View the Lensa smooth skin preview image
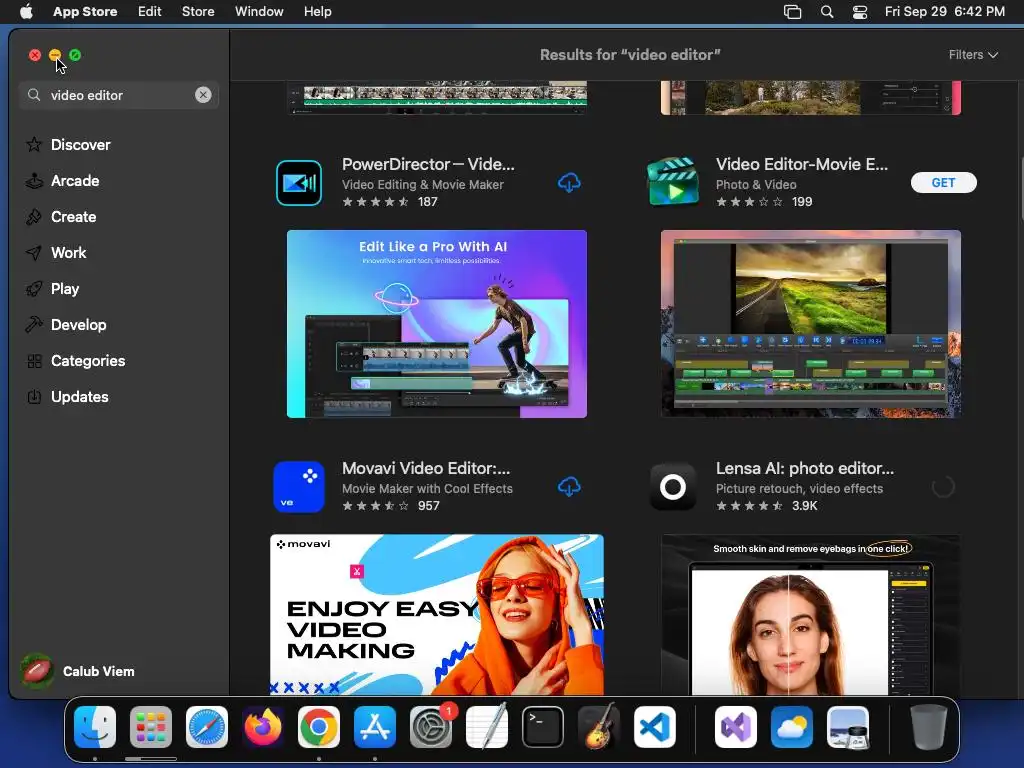This screenshot has height=768, width=1024. 810,615
